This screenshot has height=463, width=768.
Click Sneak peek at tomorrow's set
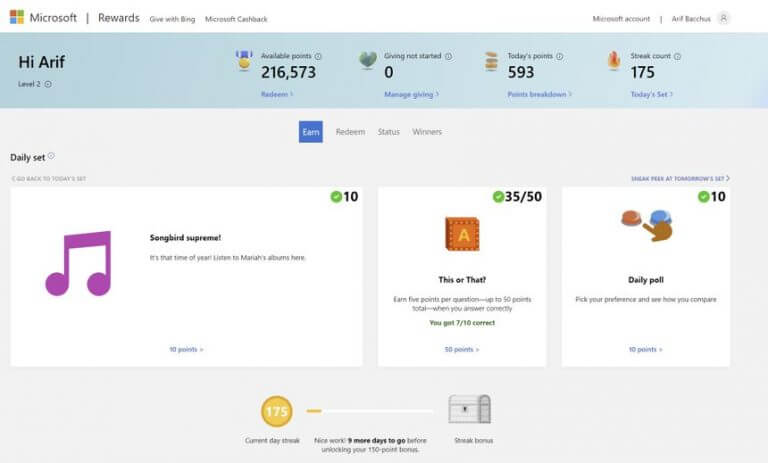pyautogui.click(x=680, y=178)
